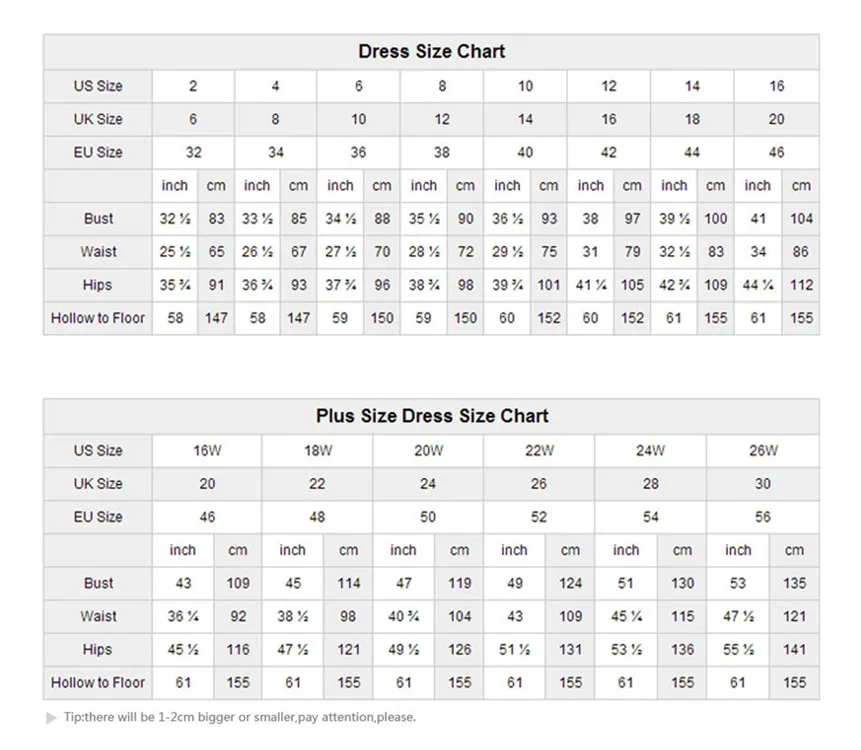Viewport: 861px width, 750px height.
Task: Click the 22W US size cell
Action: [x=540, y=450]
